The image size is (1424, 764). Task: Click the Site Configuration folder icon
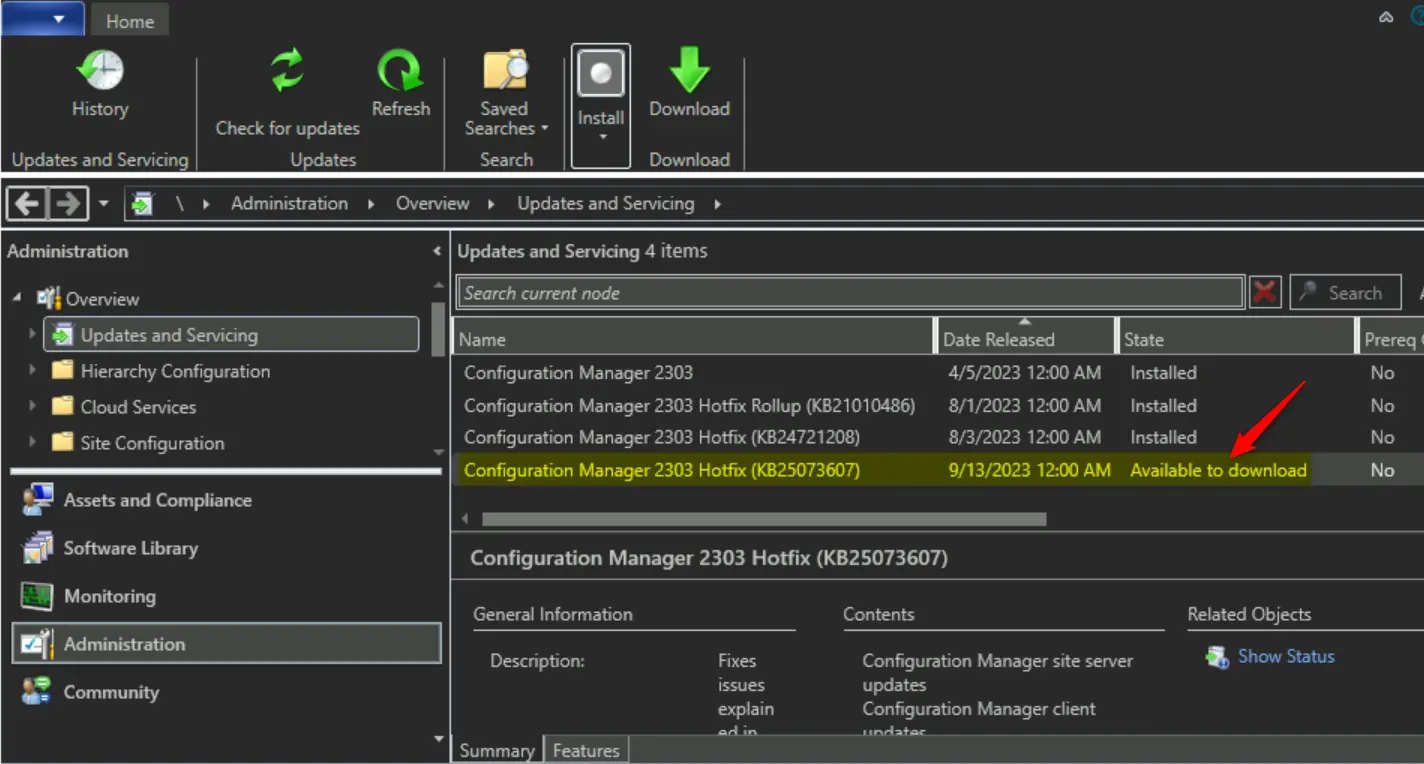point(63,443)
